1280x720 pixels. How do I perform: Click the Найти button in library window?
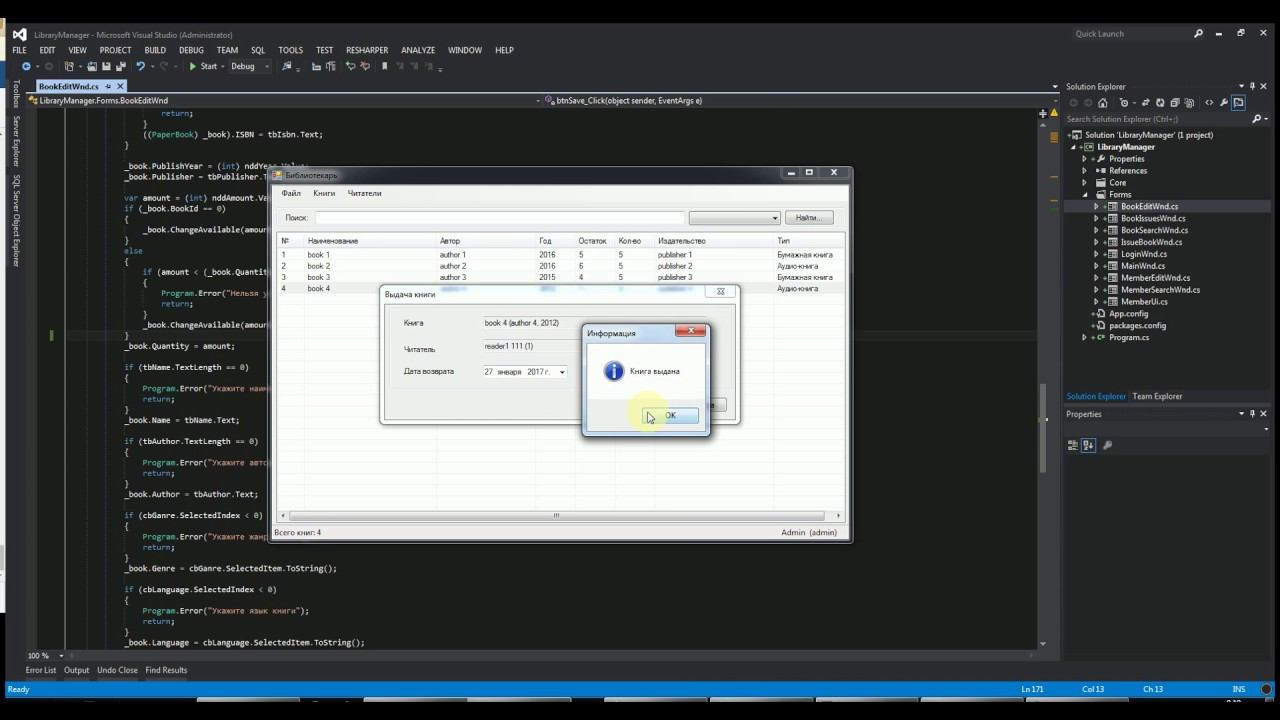[x=808, y=218]
